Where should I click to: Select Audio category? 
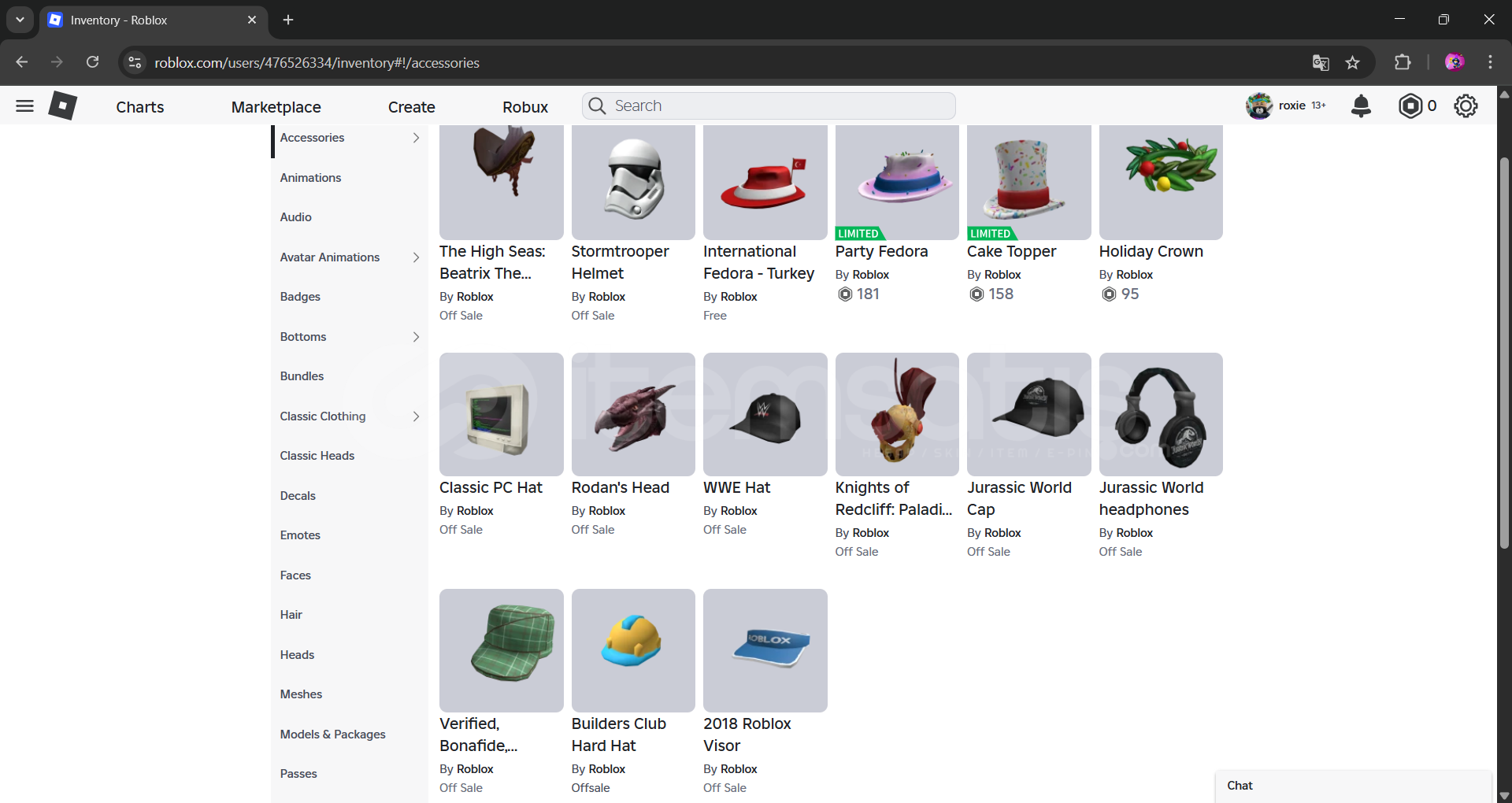click(x=295, y=217)
